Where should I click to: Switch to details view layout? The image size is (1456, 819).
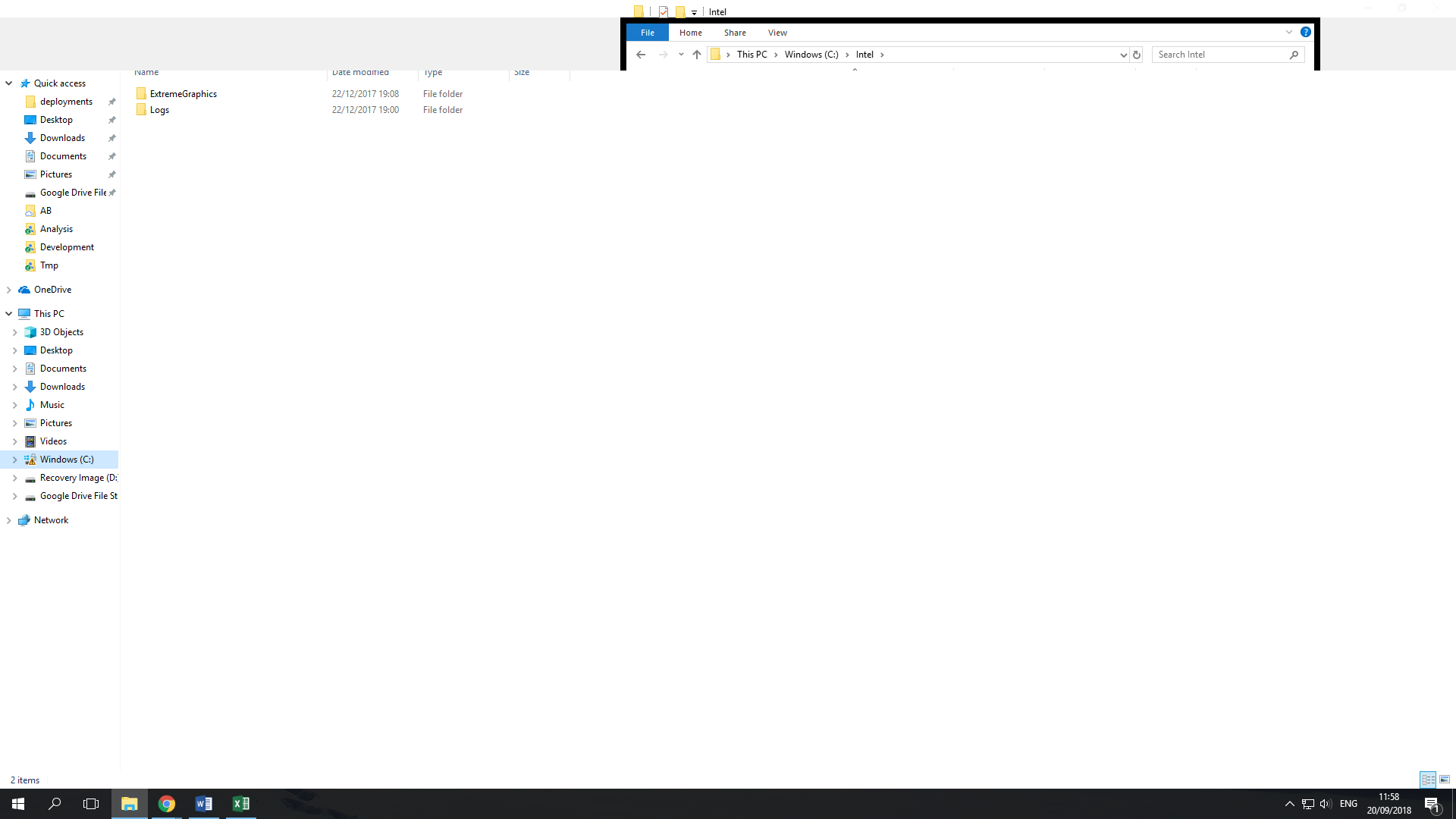pos(1428,780)
